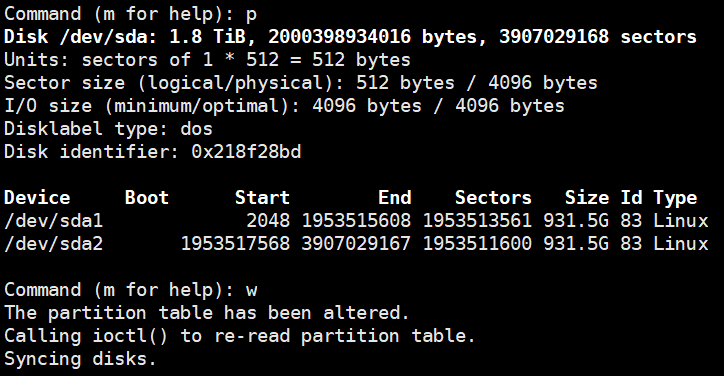The width and height of the screenshot is (724, 376).
Task: Click sda2 start sector 1953517568
Action: [235, 244]
